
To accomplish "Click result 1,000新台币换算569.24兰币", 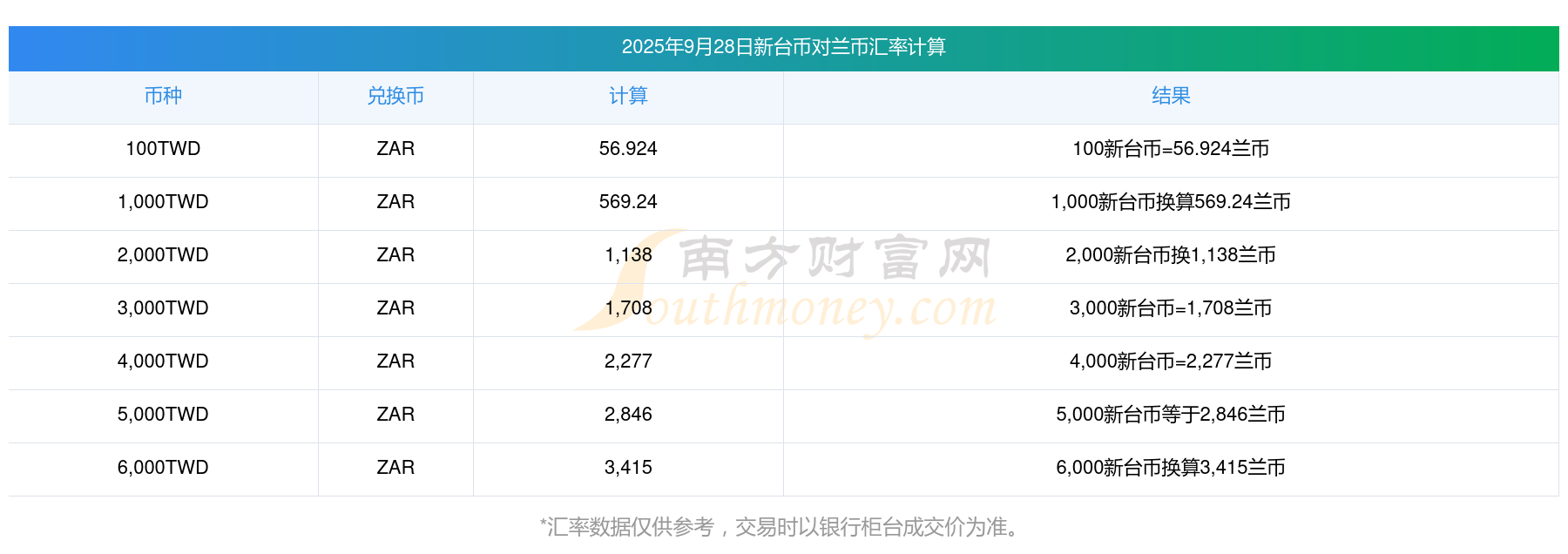I will 1171,202.
